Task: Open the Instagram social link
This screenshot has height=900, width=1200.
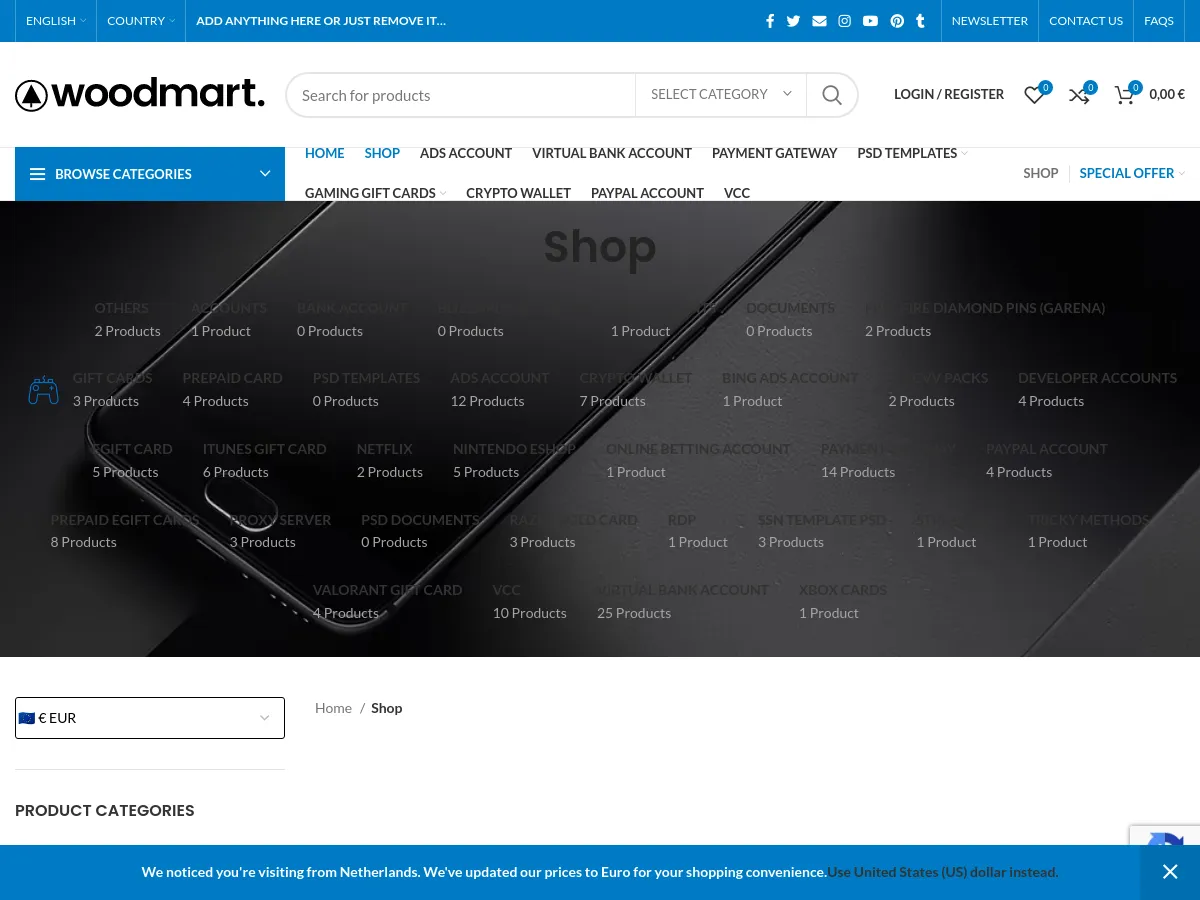Action: coord(844,21)
